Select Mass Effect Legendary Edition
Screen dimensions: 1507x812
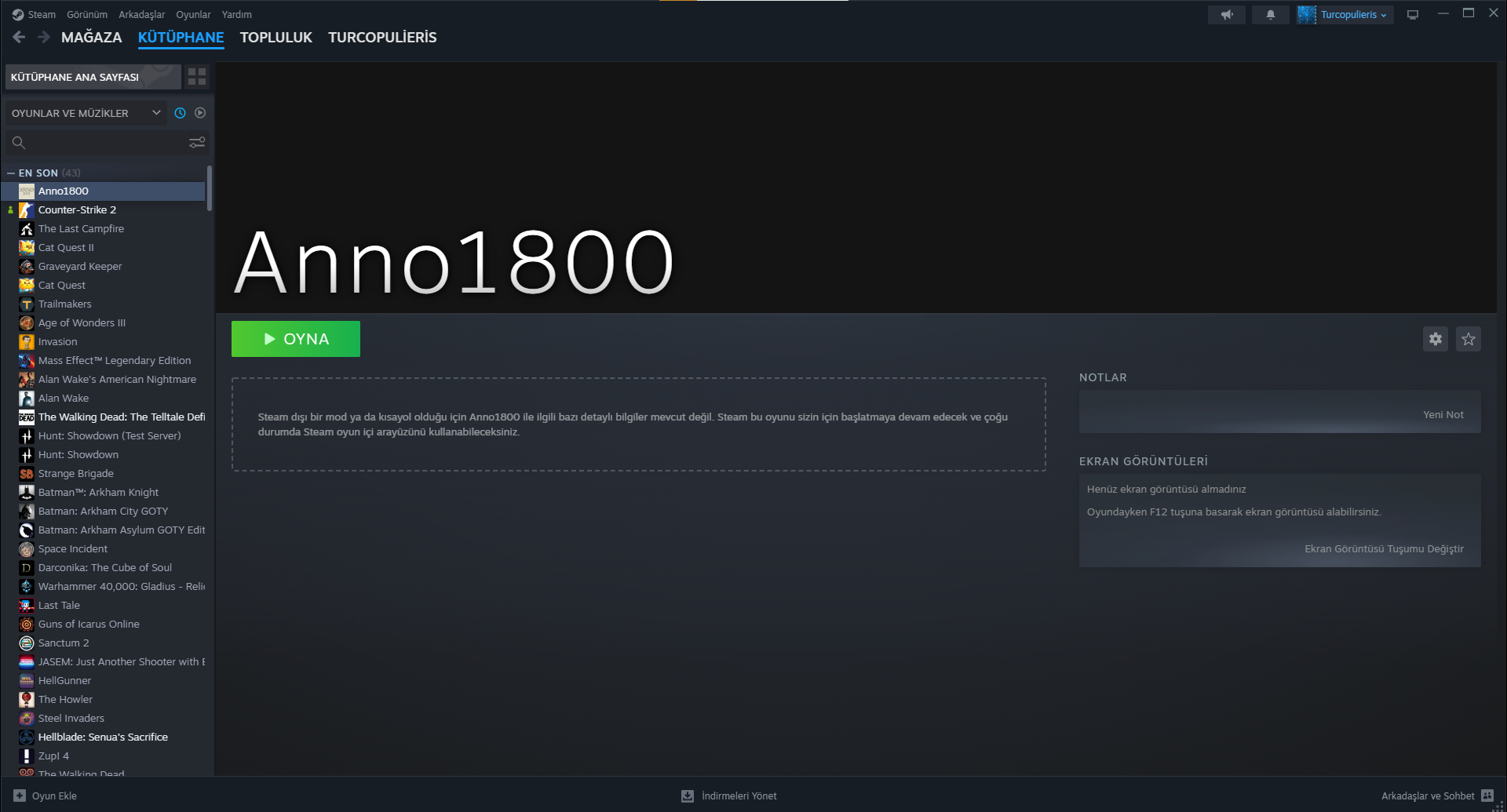coord(103,361)
